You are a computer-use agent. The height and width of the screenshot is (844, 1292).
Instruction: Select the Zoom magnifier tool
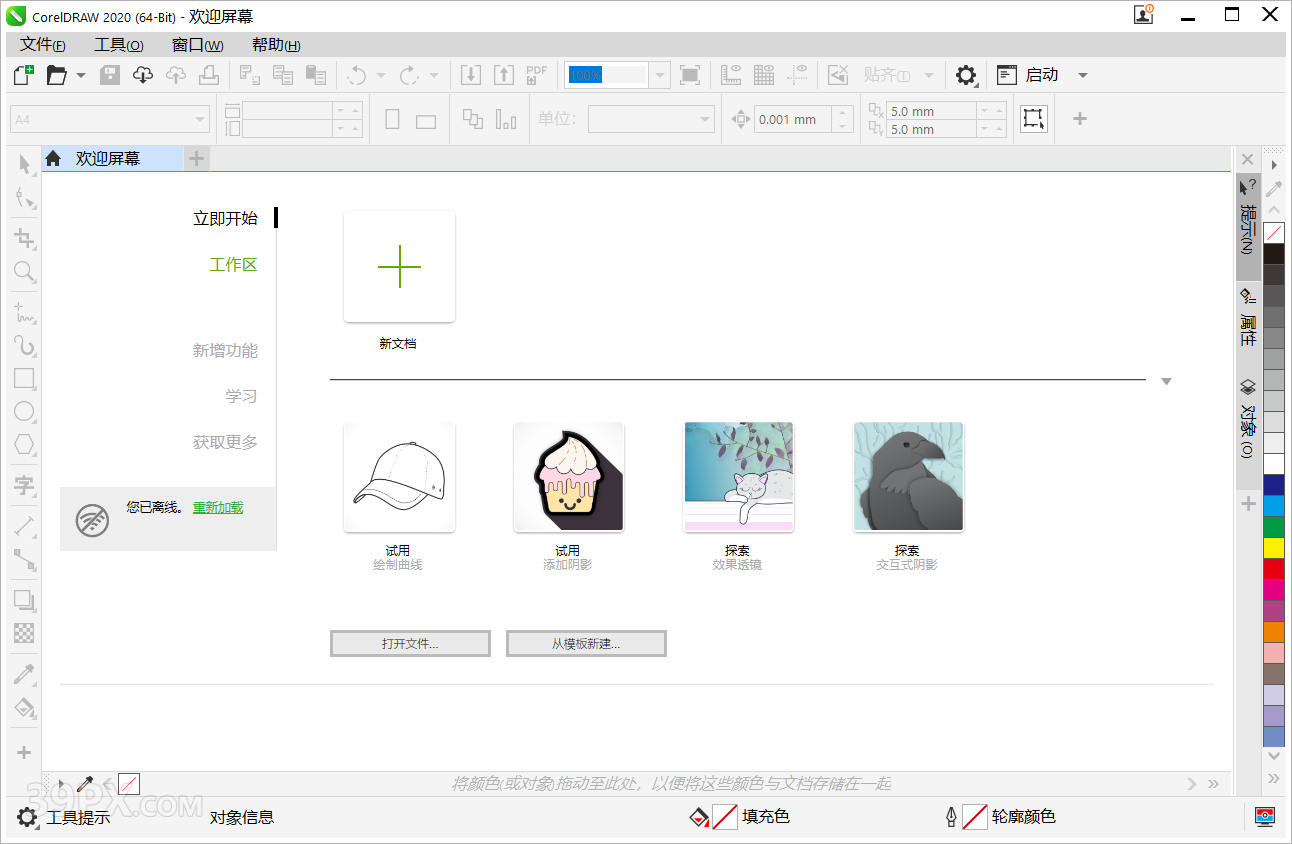[x=25, y=271]
